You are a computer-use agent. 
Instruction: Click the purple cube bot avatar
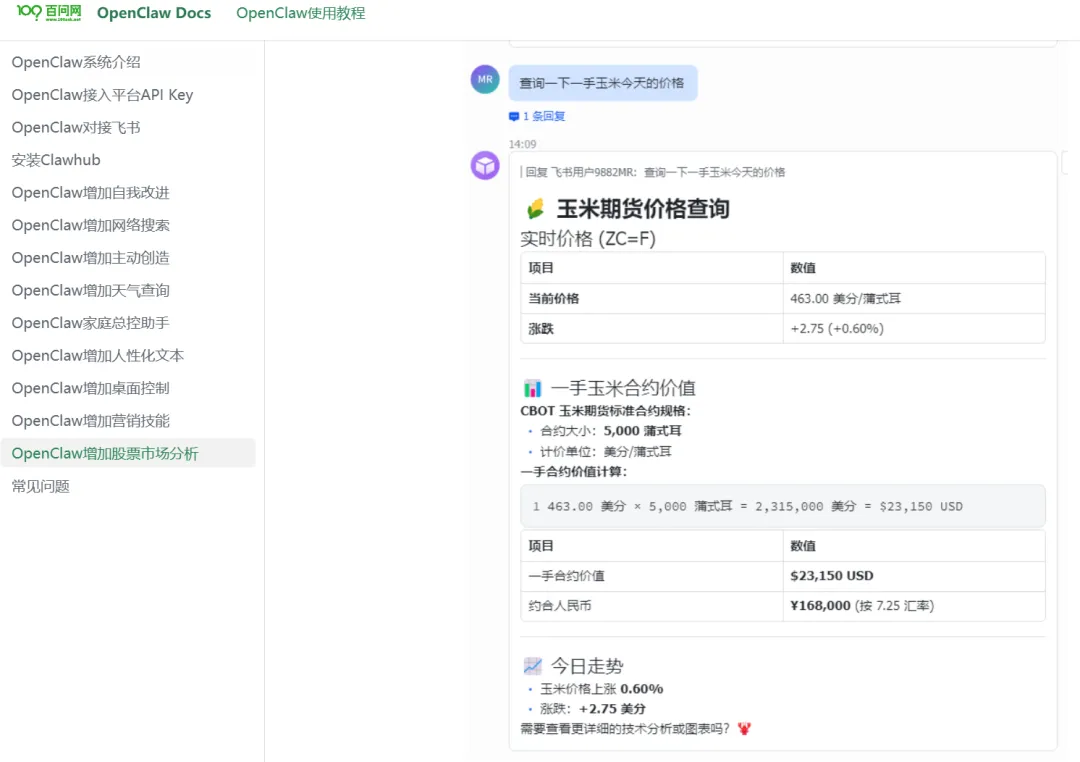(x=485, y=165)
